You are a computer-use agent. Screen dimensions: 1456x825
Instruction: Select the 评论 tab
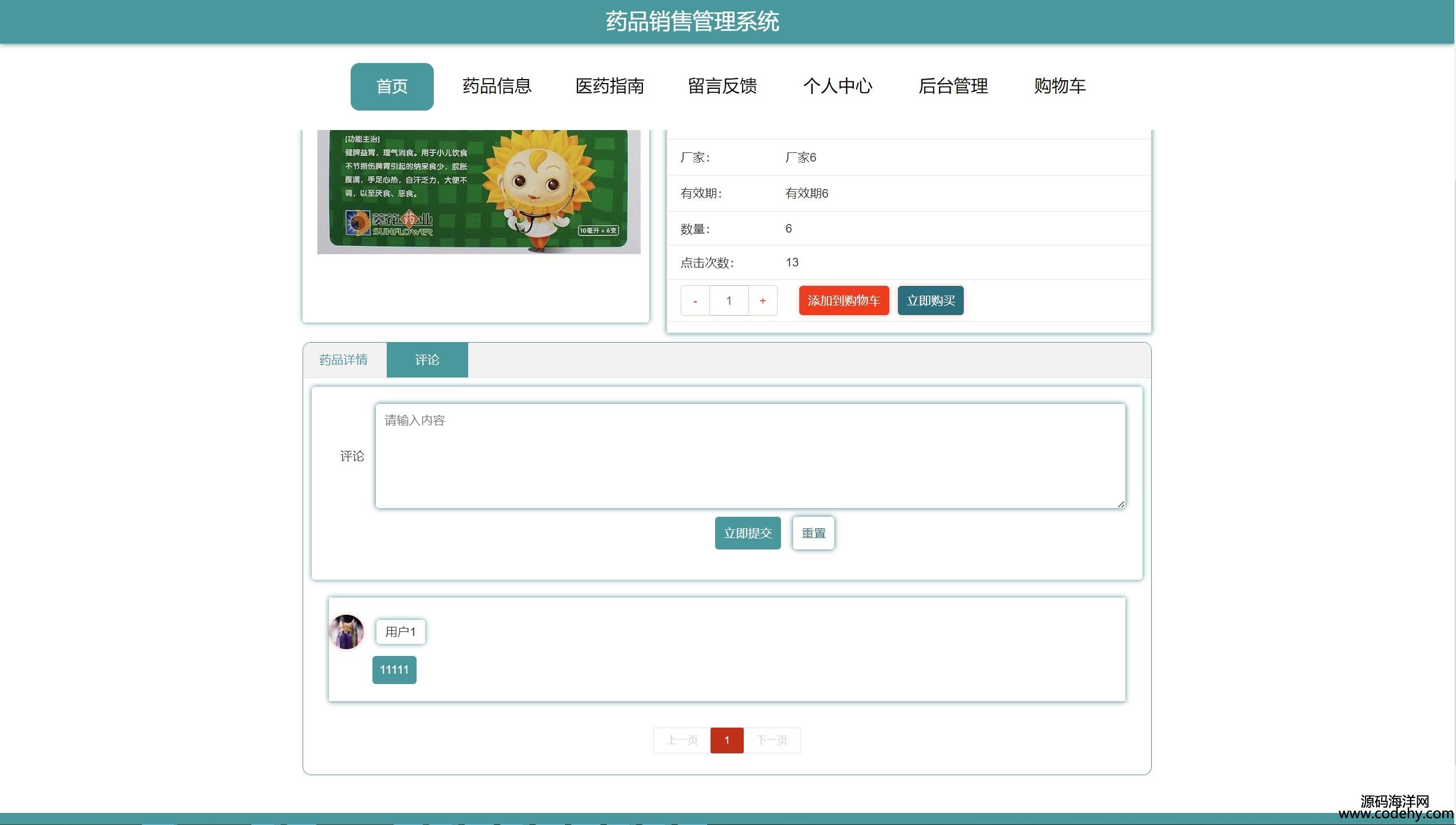point(427,360)
